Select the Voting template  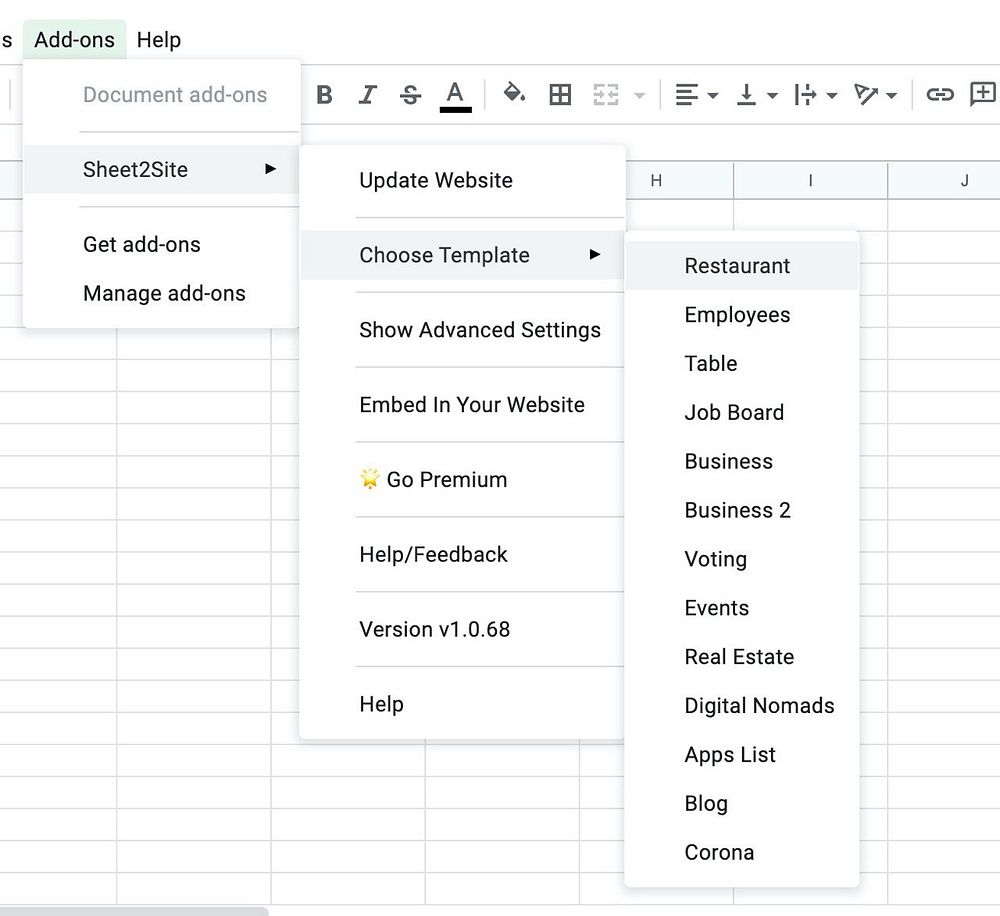point(742,559)
